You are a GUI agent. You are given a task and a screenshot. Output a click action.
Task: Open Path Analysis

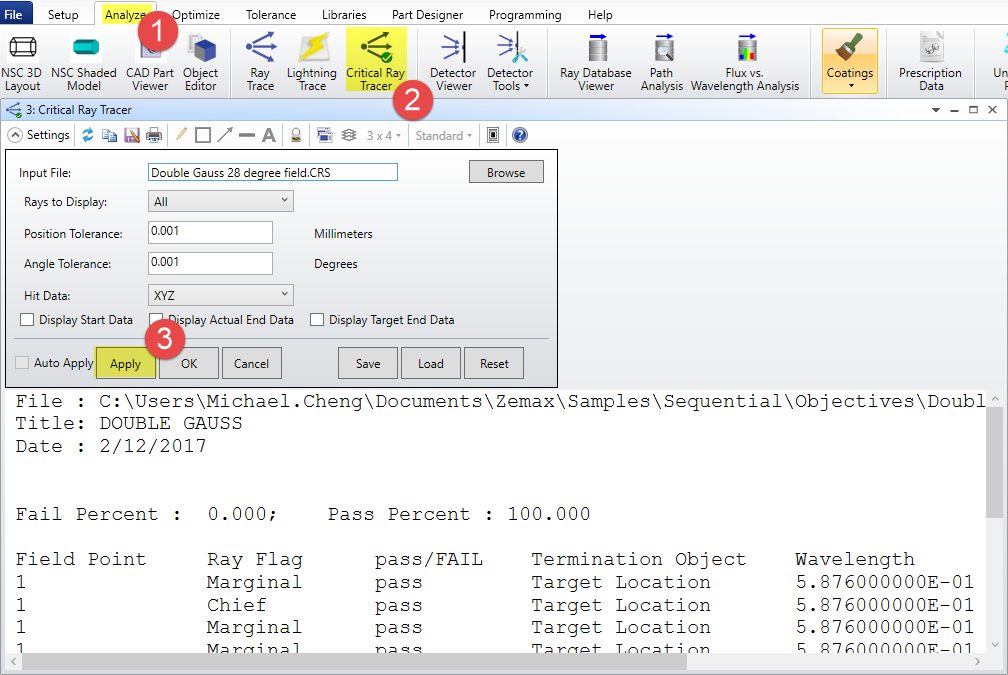662,63
